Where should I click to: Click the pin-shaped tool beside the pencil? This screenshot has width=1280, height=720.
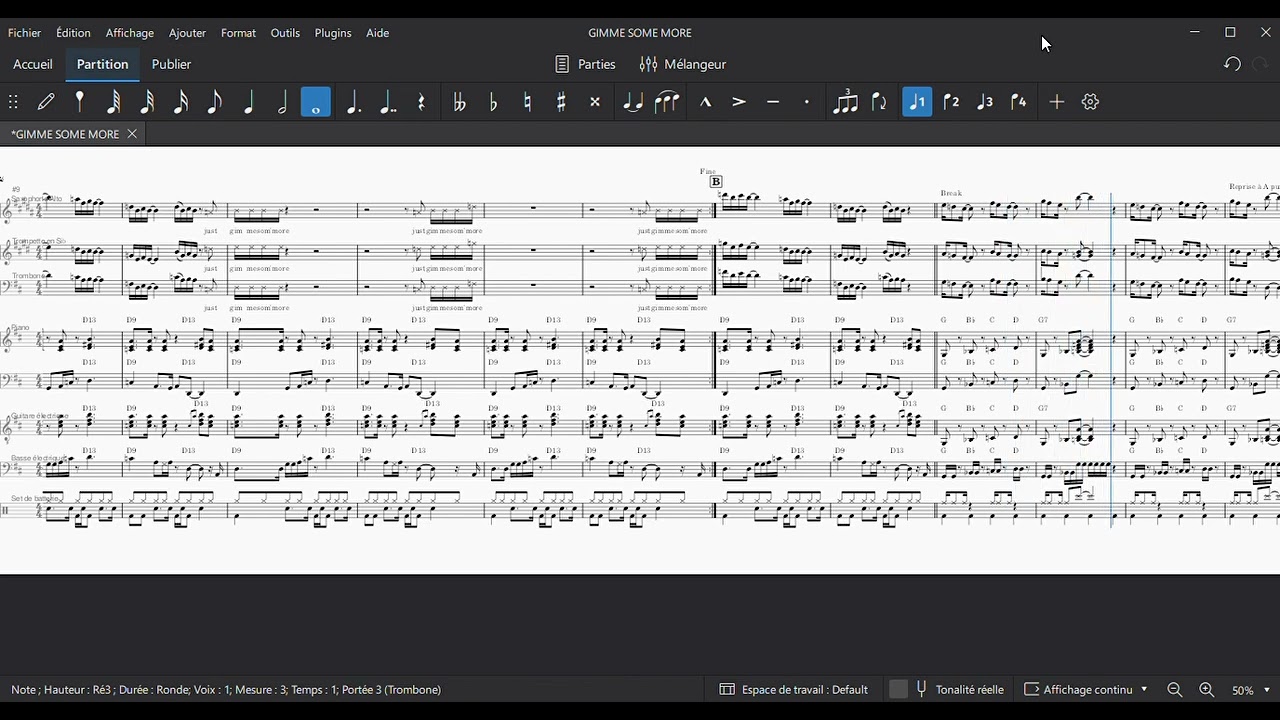pyautogui.click(x=80, y=102)
